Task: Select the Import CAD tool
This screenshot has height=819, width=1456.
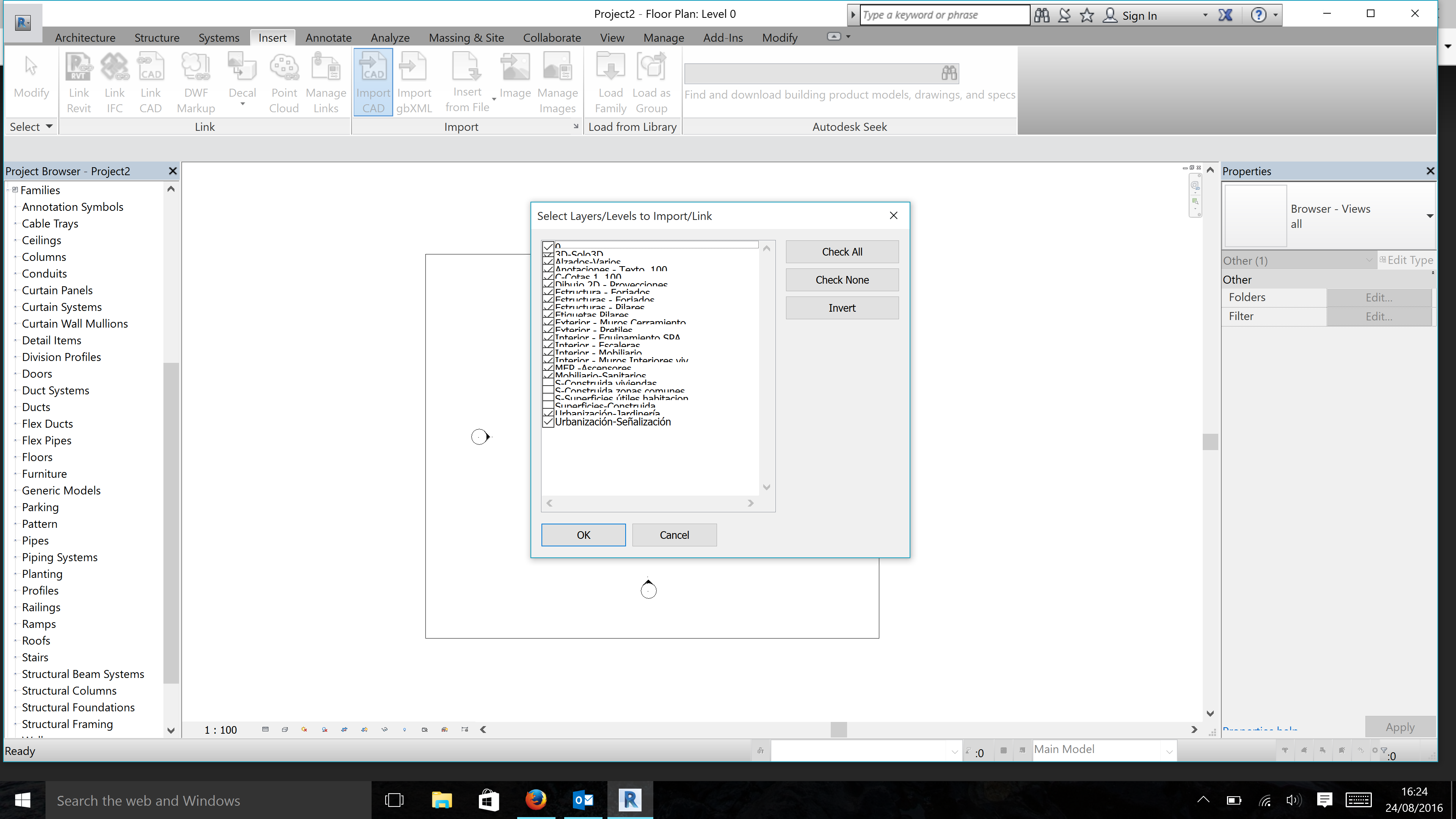Action: click(373, 83)
